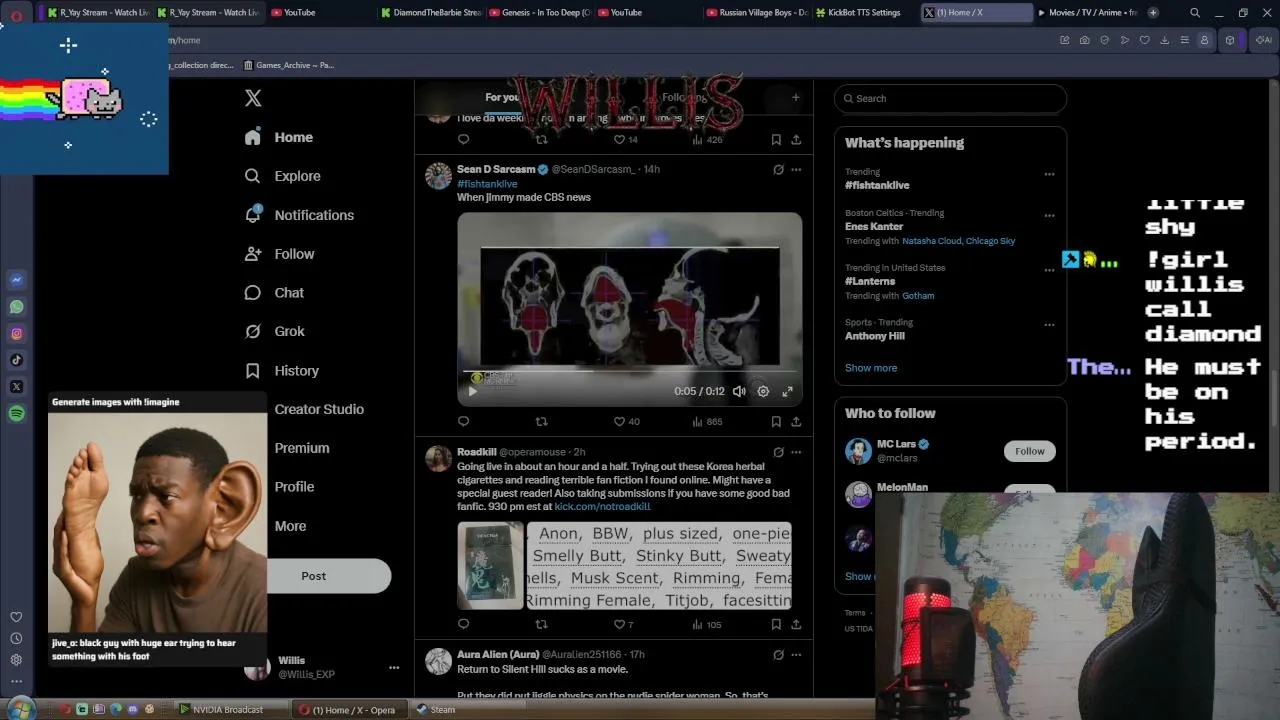Reply to Sean D Sarcasm's post
Image resolution: width=1280 pixels, height=720 pixels.
[463, 421]
